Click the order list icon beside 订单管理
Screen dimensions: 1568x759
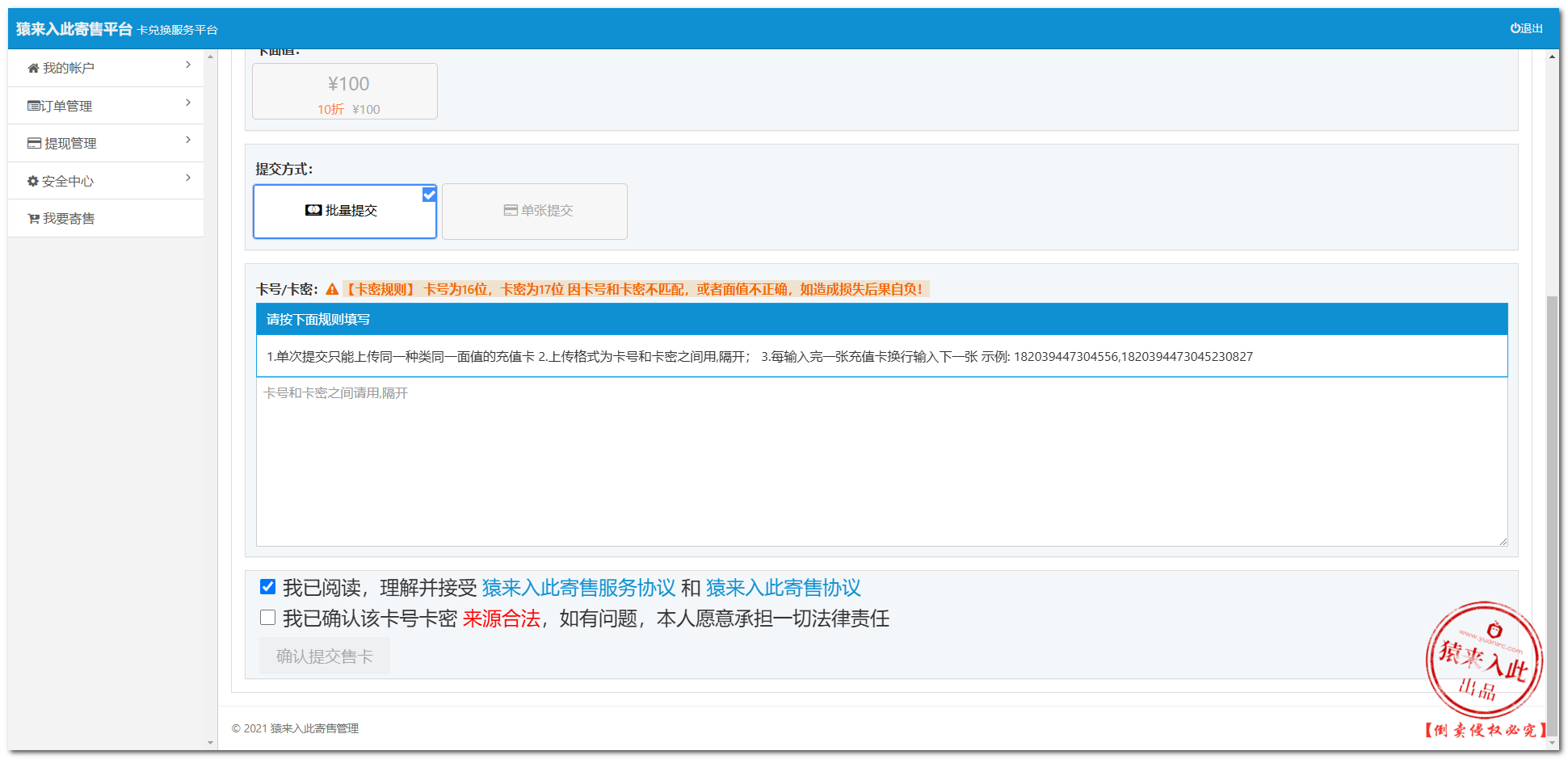[33, 106]
